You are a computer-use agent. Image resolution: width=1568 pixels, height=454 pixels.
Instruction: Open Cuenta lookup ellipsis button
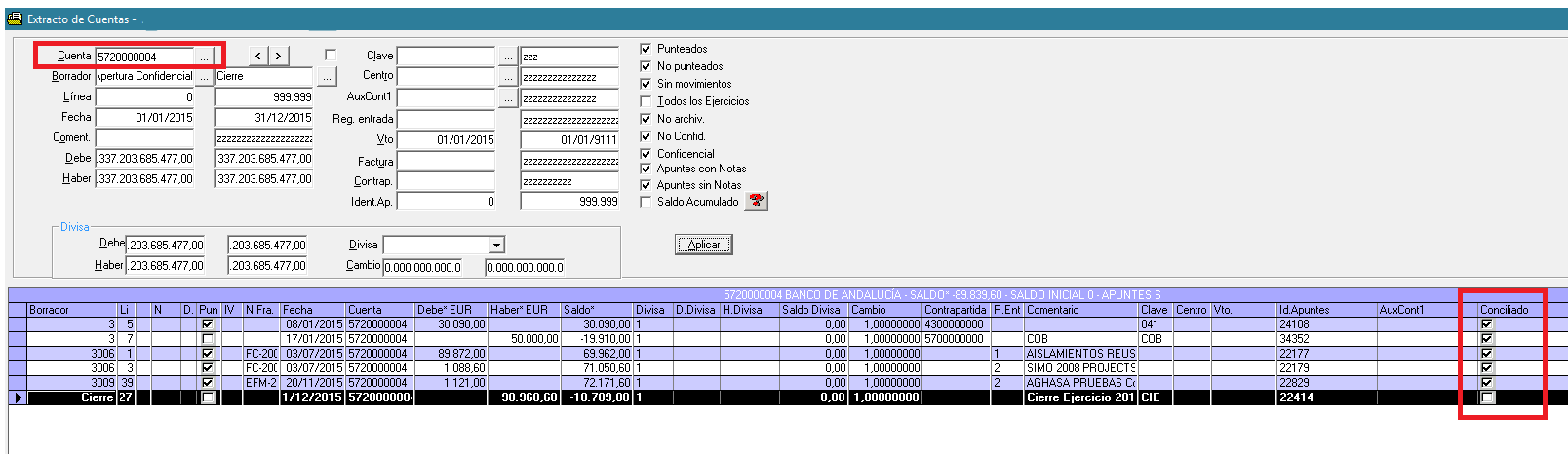[x=204, y=57]
